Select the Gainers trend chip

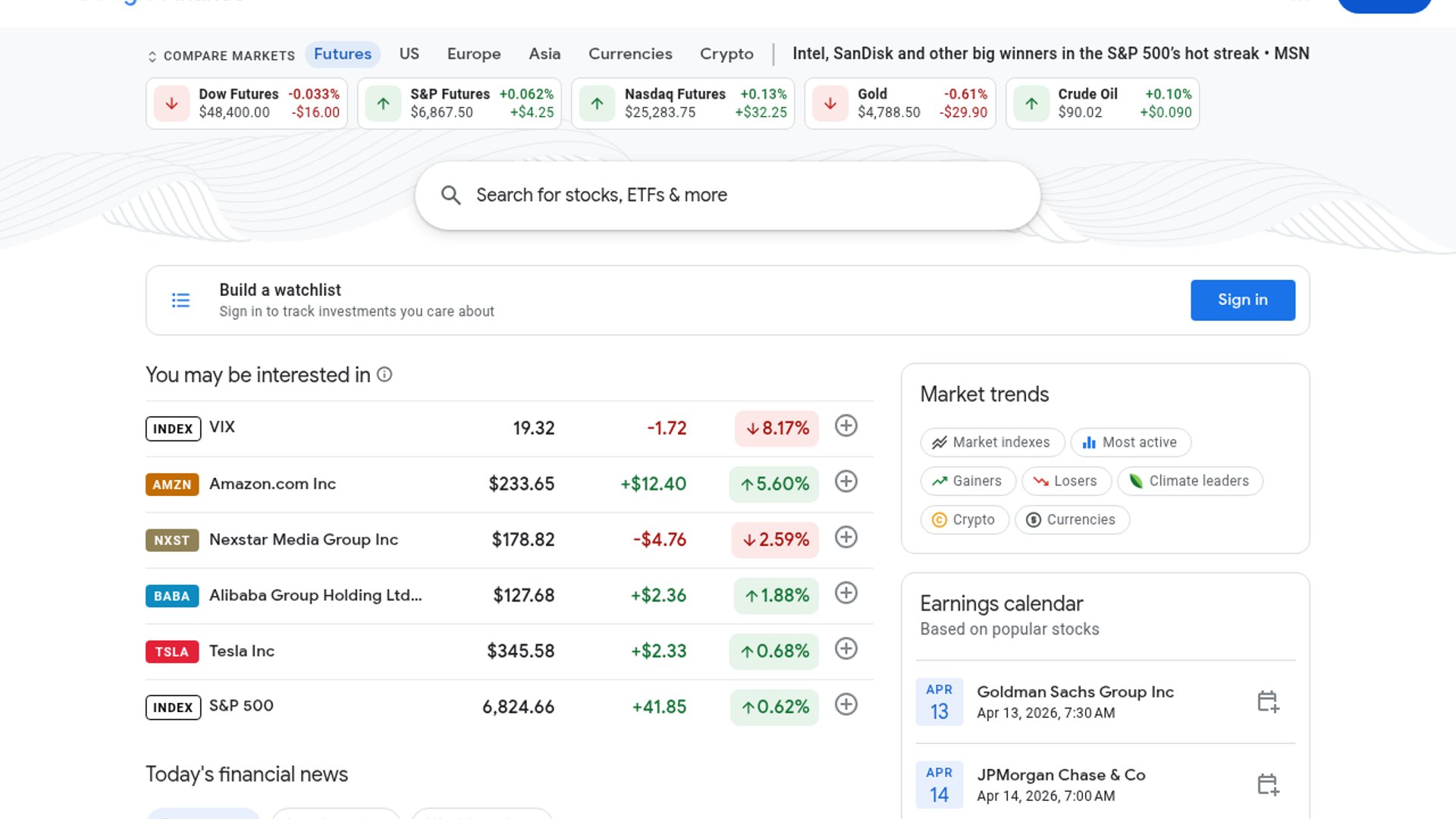pos(968,481)
